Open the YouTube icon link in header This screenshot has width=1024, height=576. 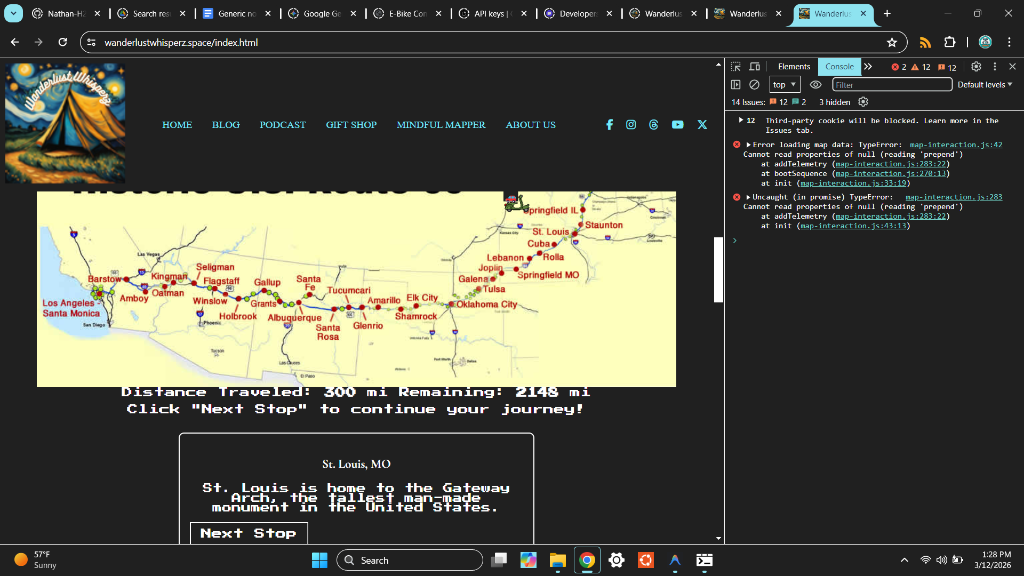[677, 125]
